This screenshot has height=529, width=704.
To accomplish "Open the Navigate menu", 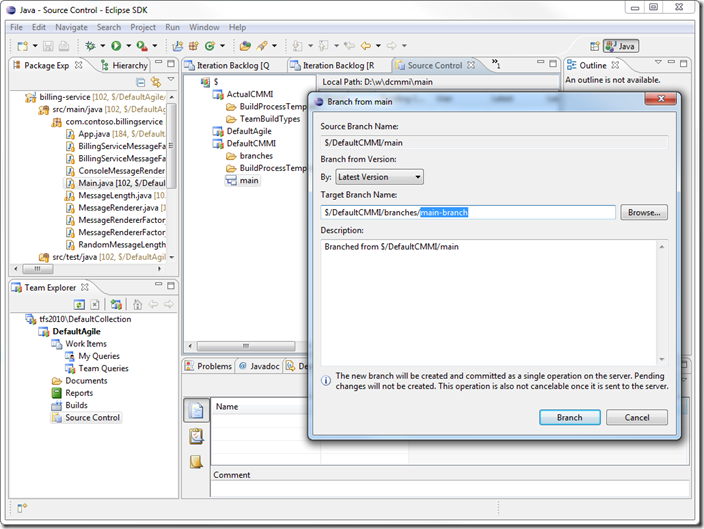I will tap(71, 27).
